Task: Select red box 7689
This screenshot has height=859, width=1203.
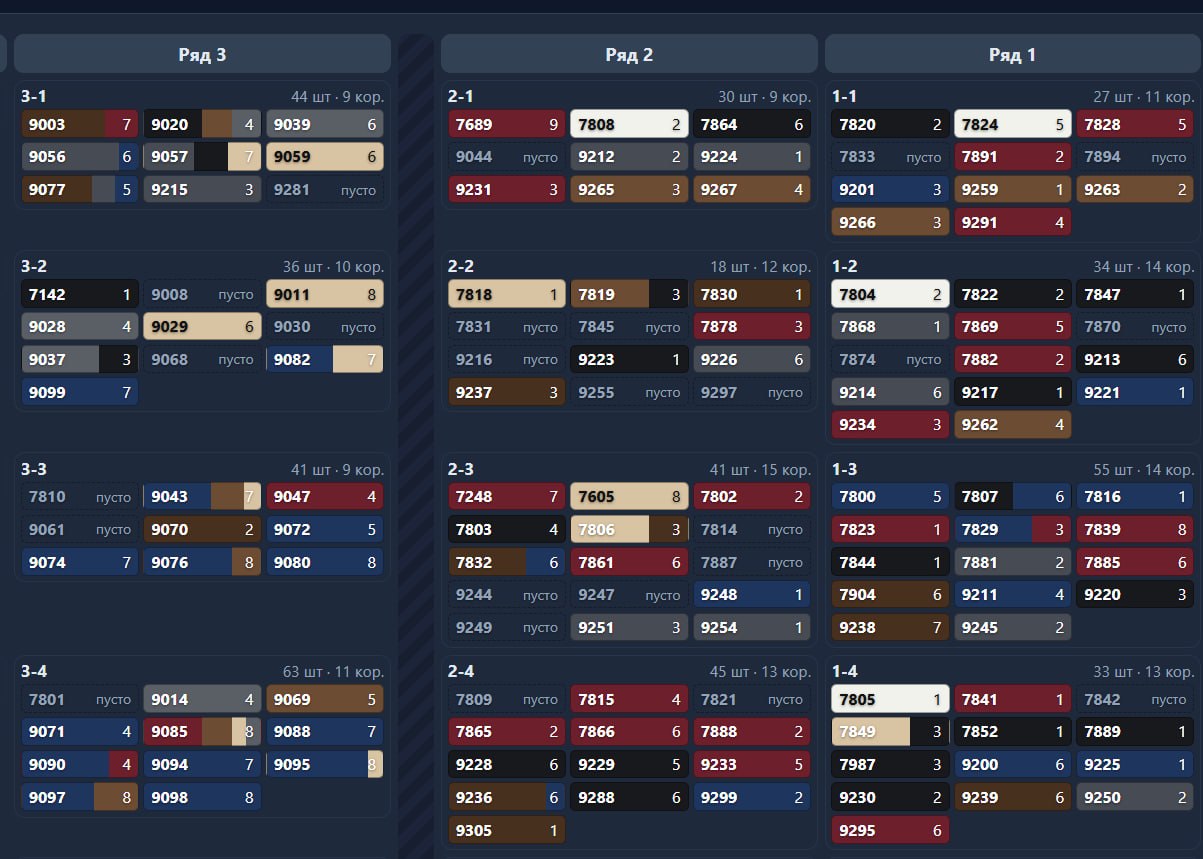Action: click(x=507, y=124)
